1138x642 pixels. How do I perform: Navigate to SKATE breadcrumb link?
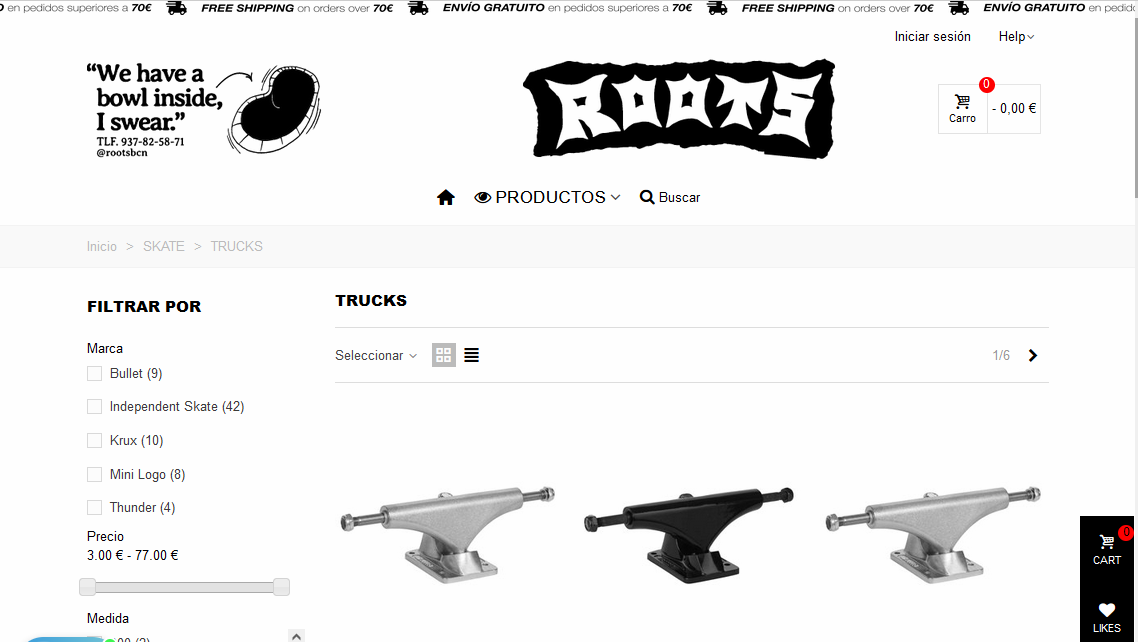click(163, 247)
